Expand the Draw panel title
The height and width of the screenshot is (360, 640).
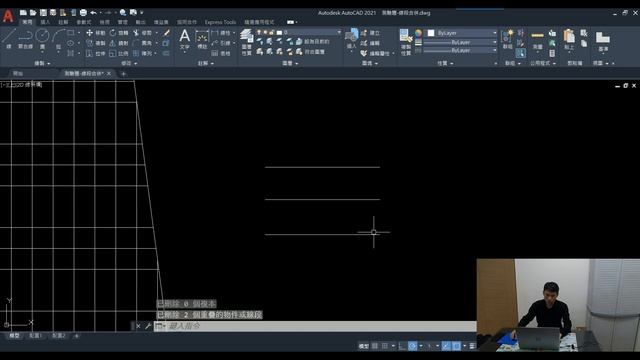[x=42, y=63]
